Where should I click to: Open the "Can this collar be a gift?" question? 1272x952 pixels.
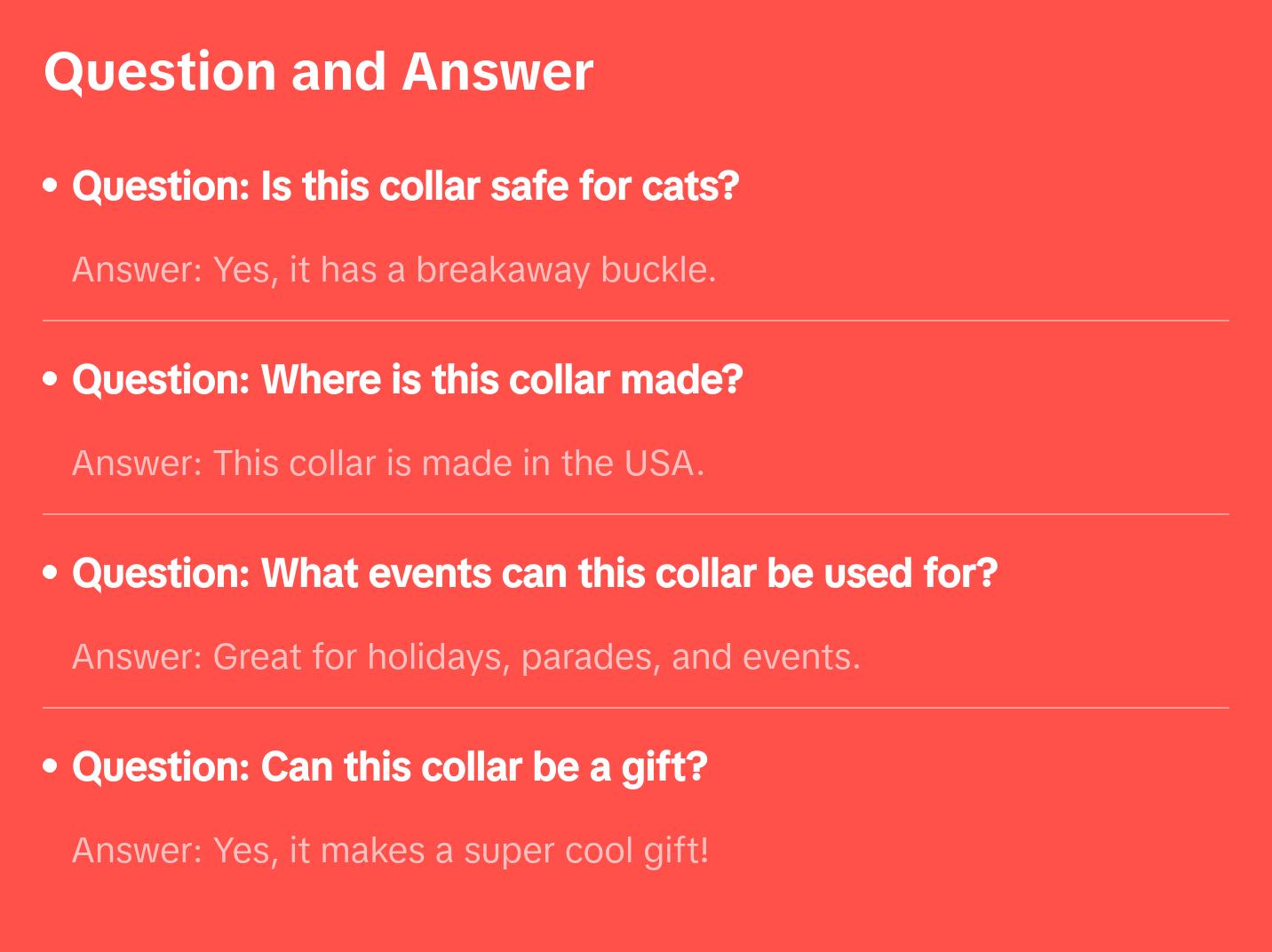[x=389, y=767]
